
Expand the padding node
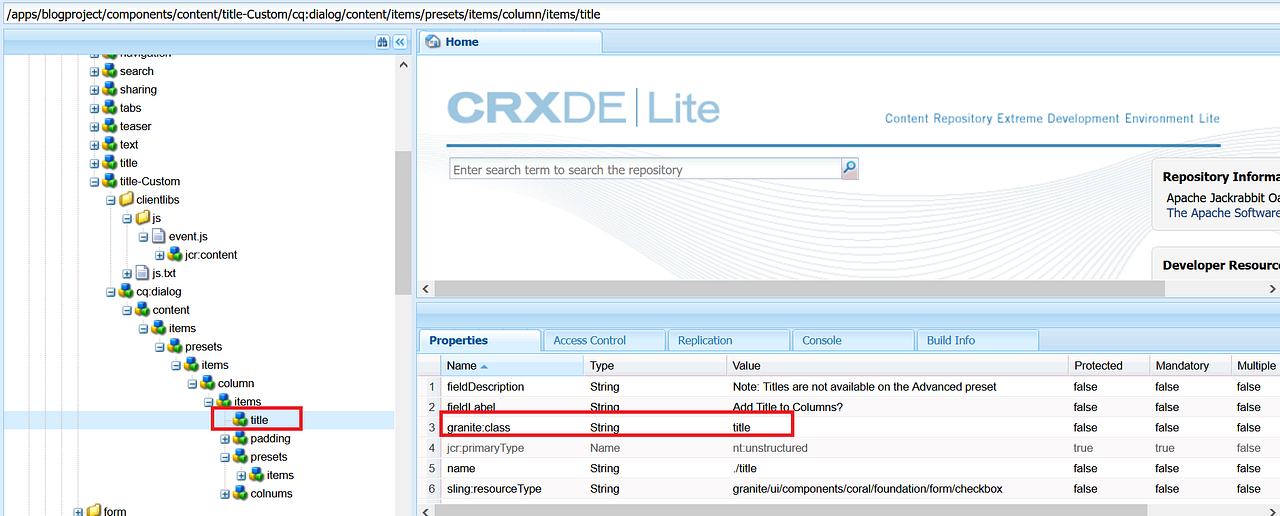click(225, 438)
